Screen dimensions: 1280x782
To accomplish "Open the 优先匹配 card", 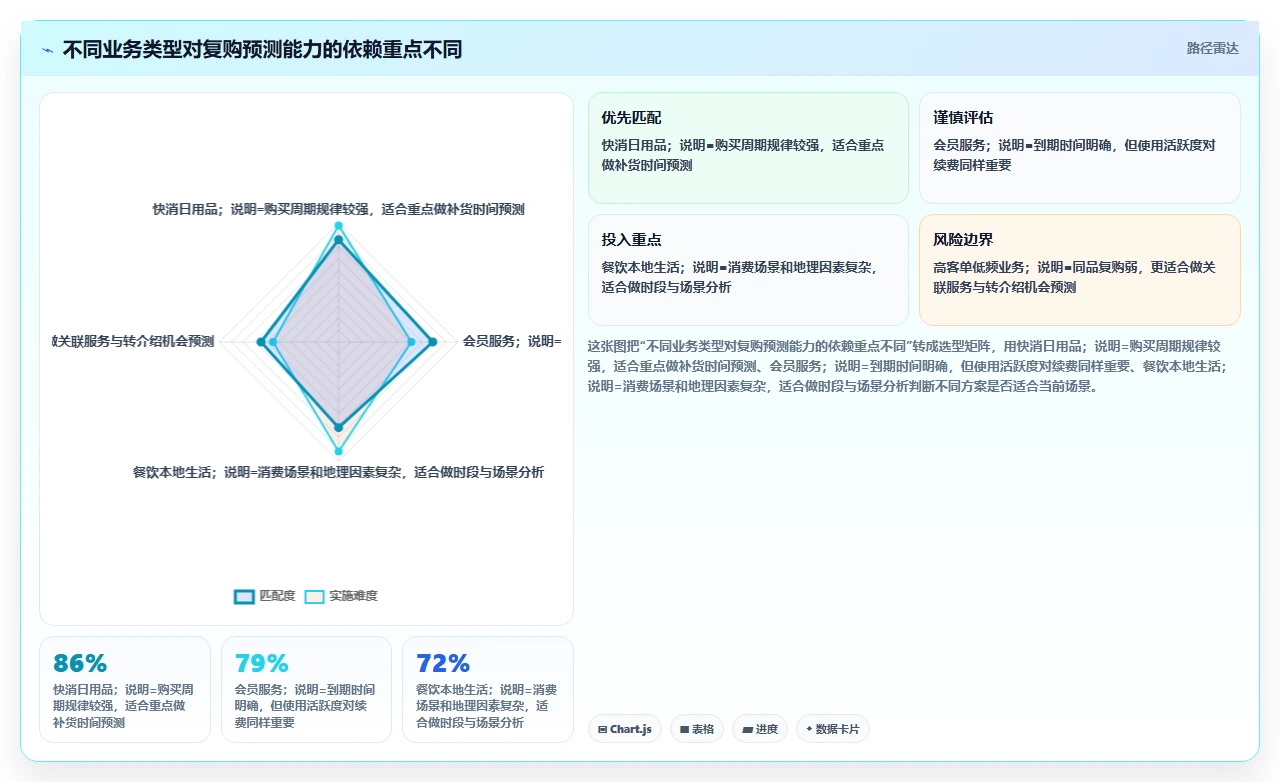I will (748, 148).
